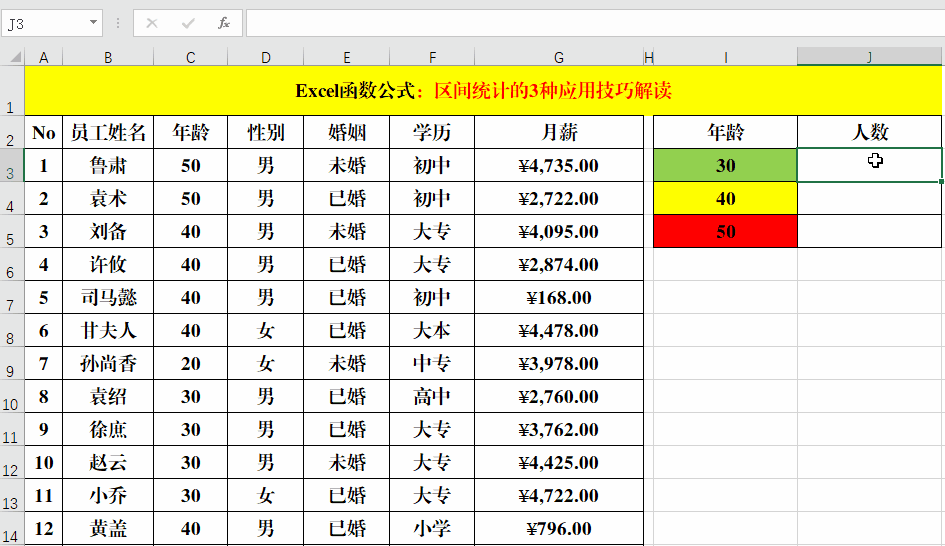Click education cell 大本
Image resolution: width=945 pixels, height=546 pixels.
[x=432, y=330]
